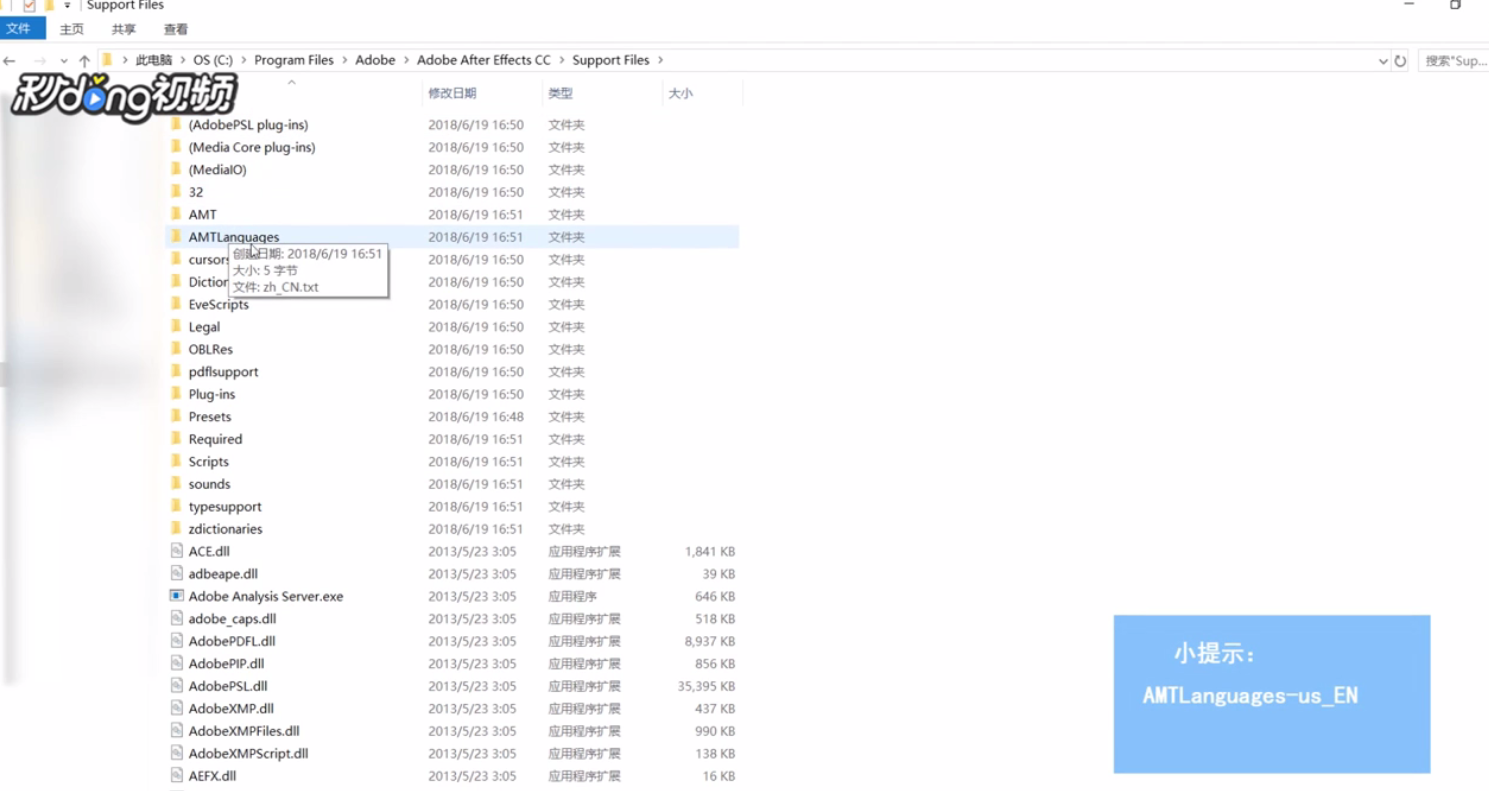Switch to the 查看 tab

[176, 30]
